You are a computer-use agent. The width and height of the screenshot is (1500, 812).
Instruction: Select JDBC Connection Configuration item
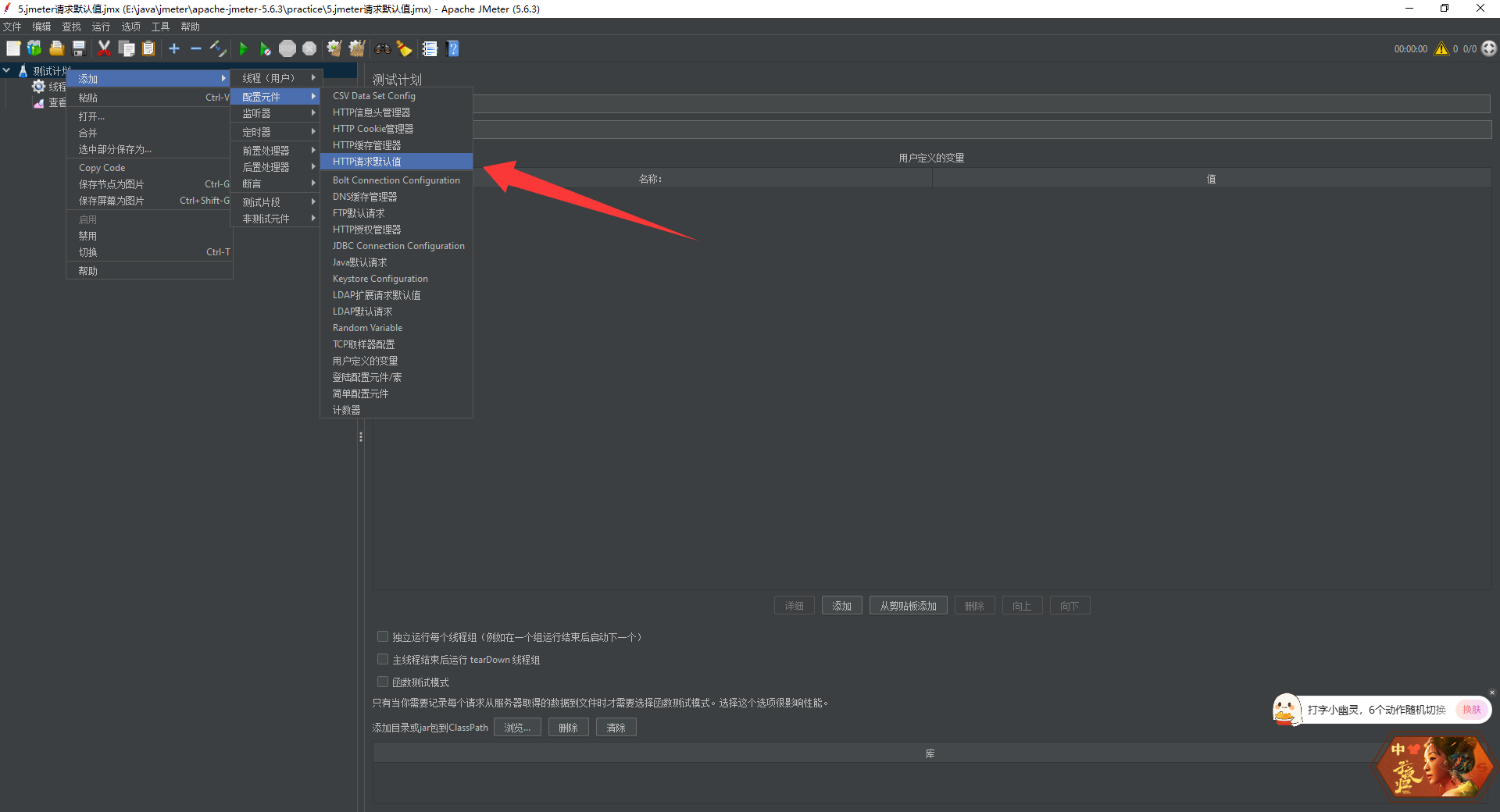pyautogui.click(x=396, y=246)
